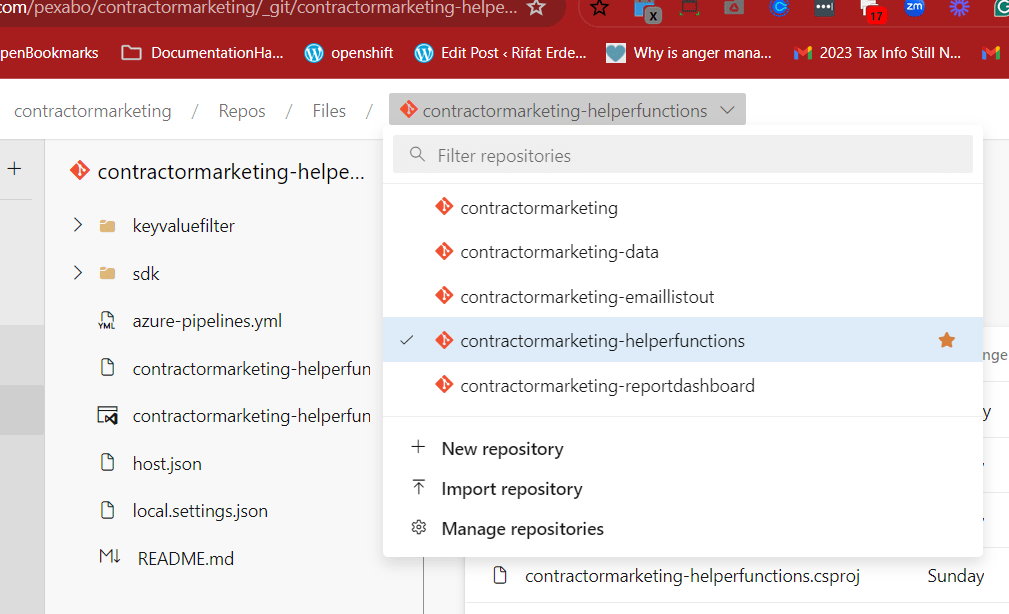The width and height of the screenshot is (1009, 614).
Task: Open local.settings.json in the file tree
Action: pos(199,510)
